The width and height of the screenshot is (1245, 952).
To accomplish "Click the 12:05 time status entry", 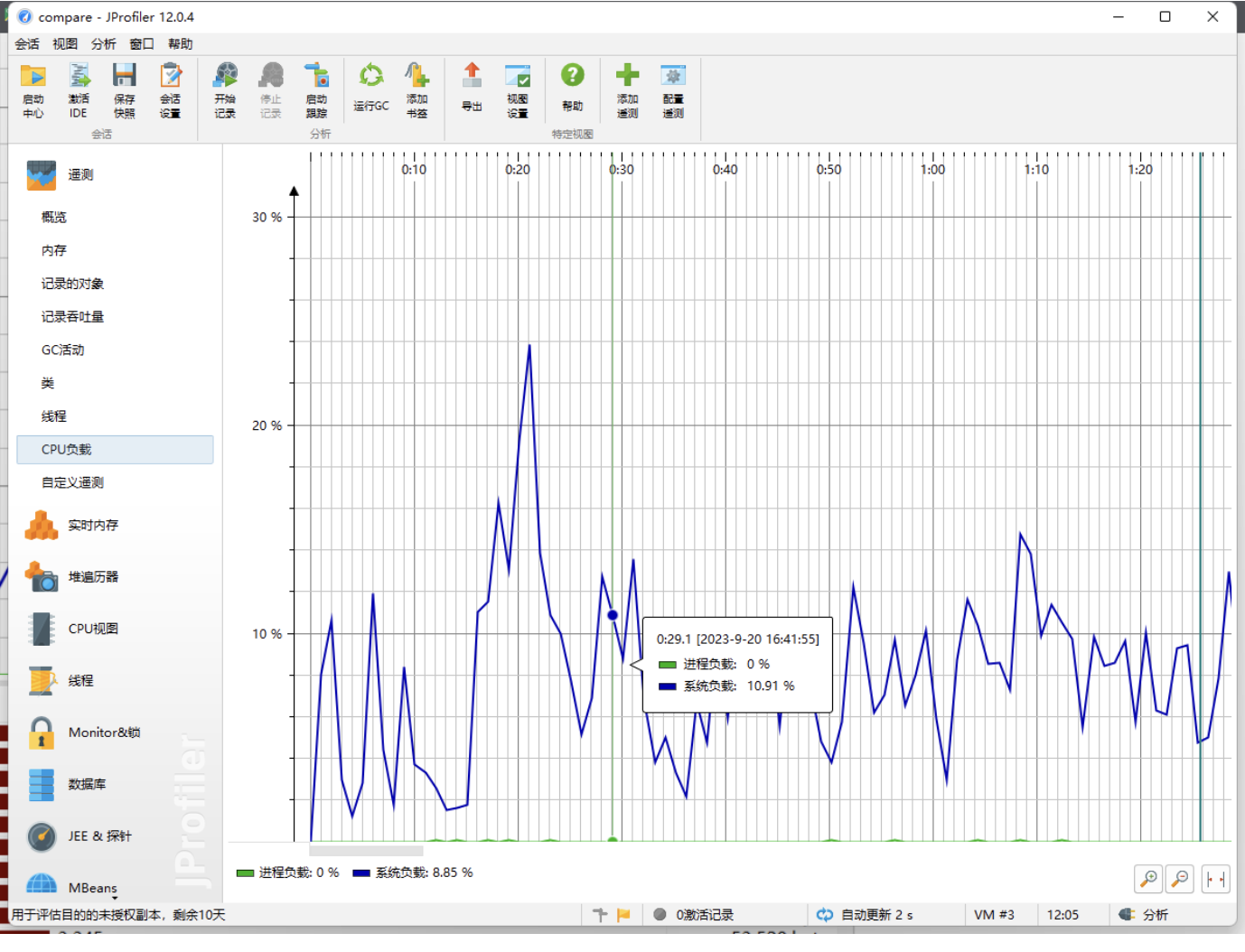I will point(1062,915).
